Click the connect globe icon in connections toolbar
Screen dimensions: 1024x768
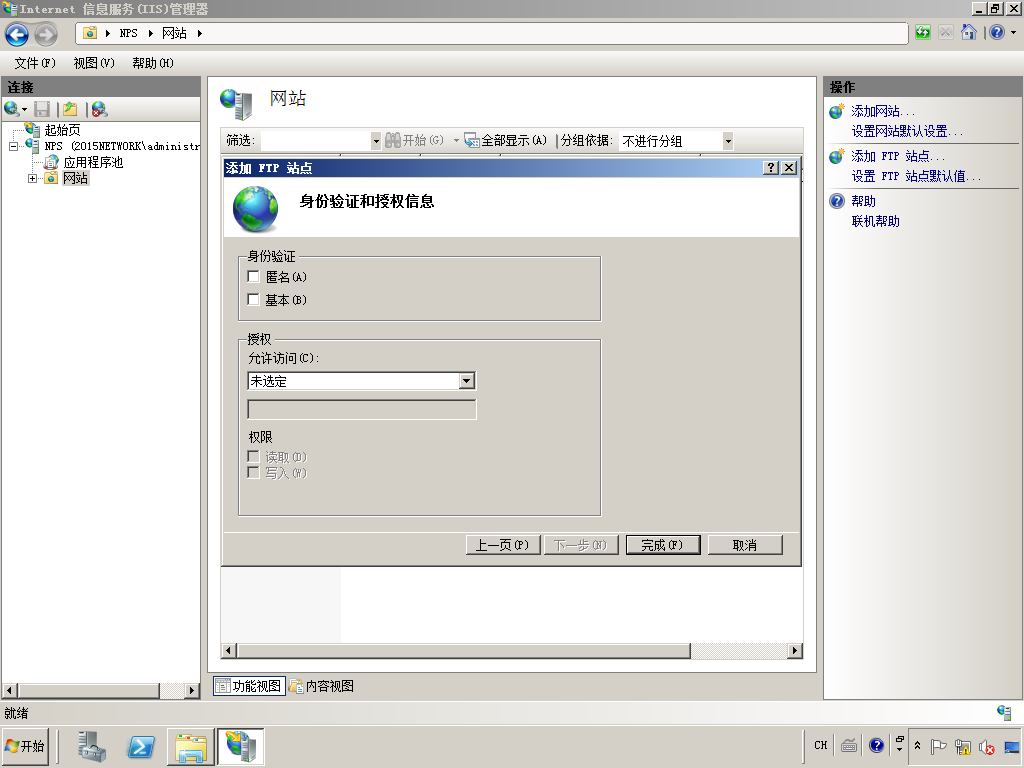11,109
